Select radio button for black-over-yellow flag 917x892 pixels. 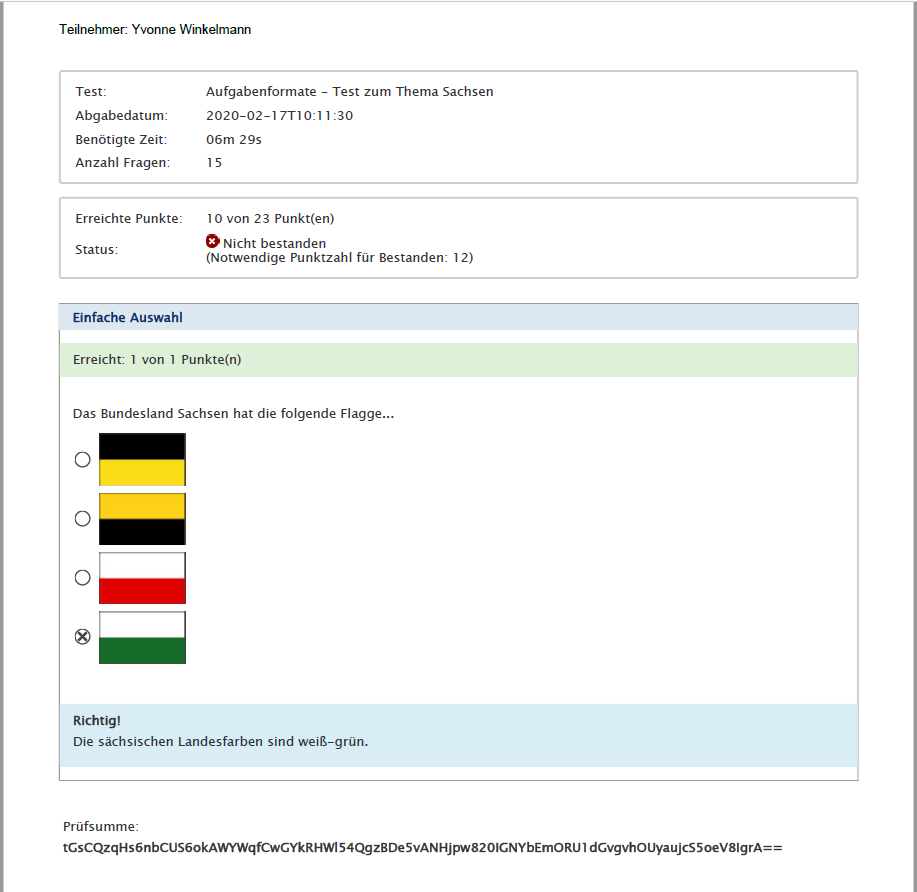[83, 460]
